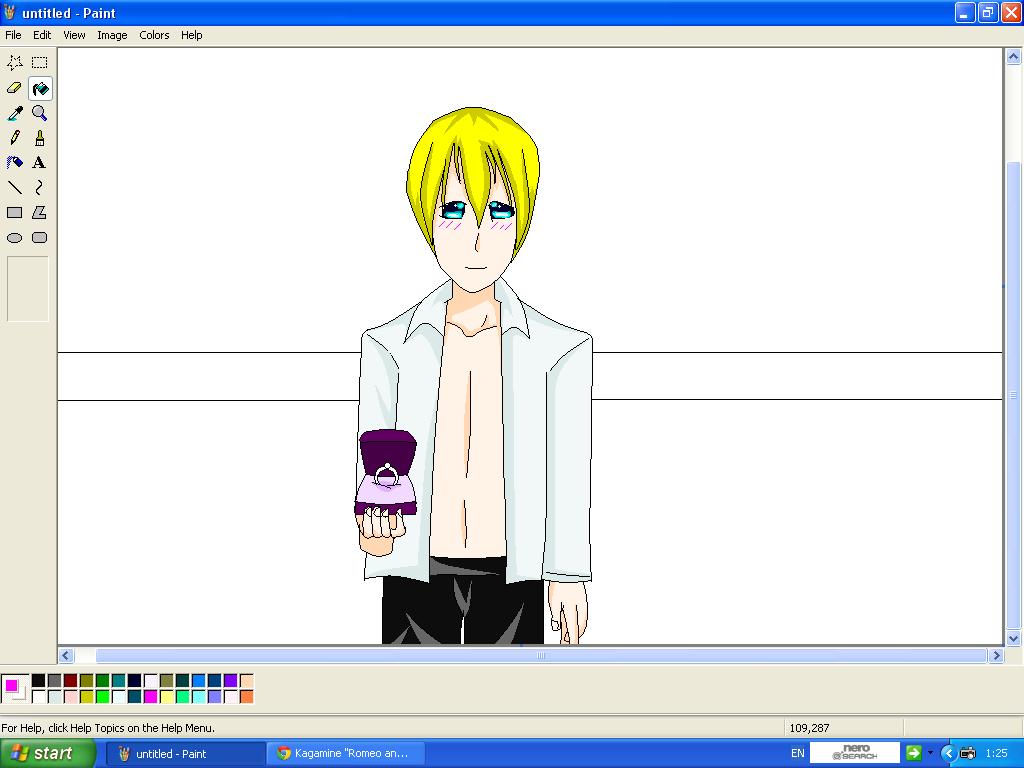
Task: Select the periwinkle color swatch
Action: (x=215, y=697)
